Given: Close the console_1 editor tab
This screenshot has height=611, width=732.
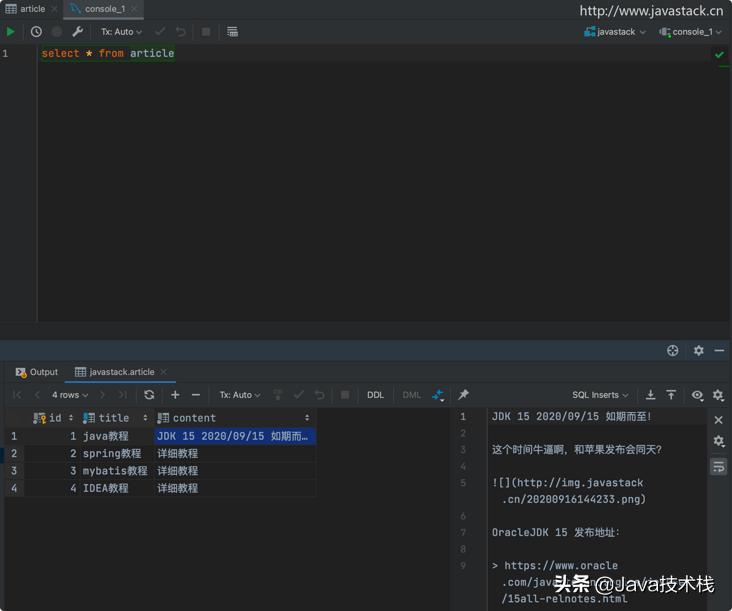Looking at the screenshot, I should tap(134, 9).
